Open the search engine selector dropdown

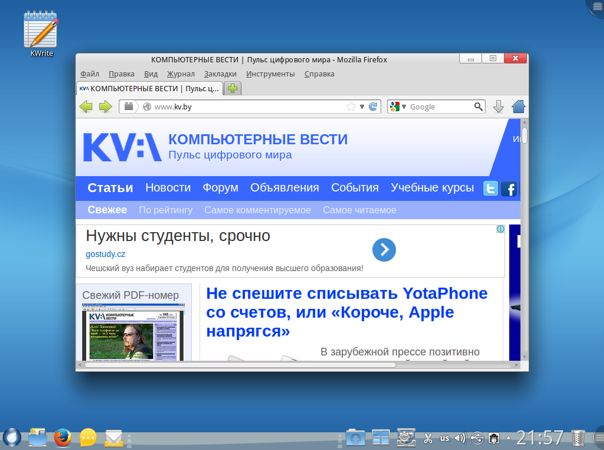tap(404, 107)
